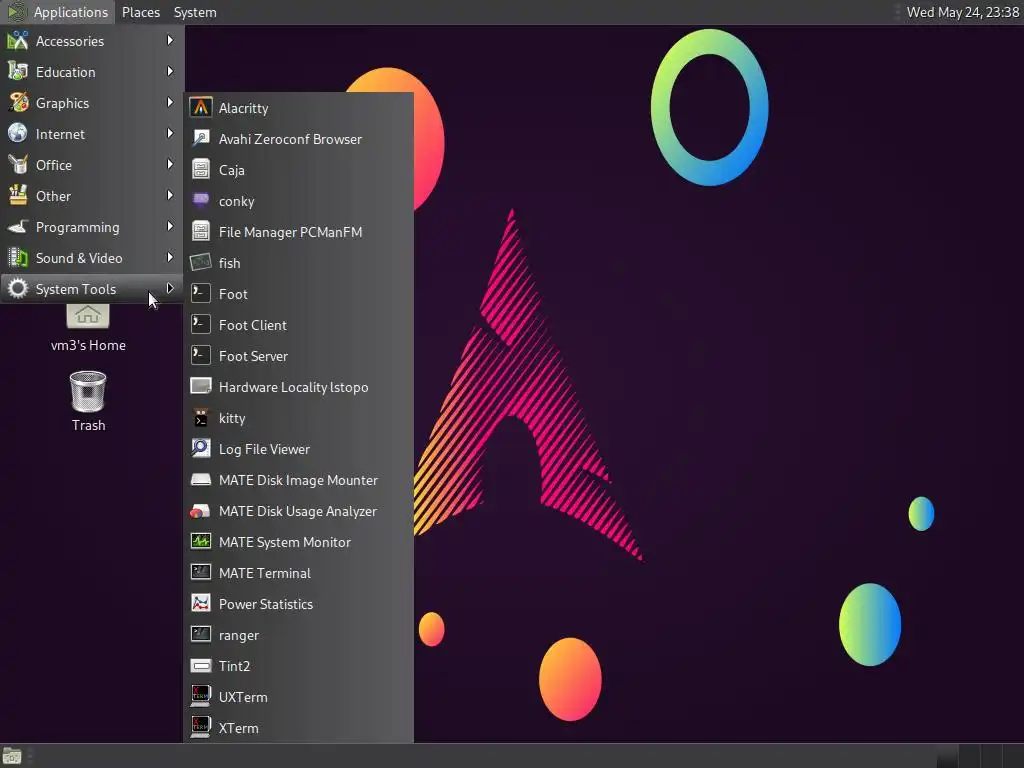
Task: Expand the Office submenu arrow
Action: click(170, 165)
